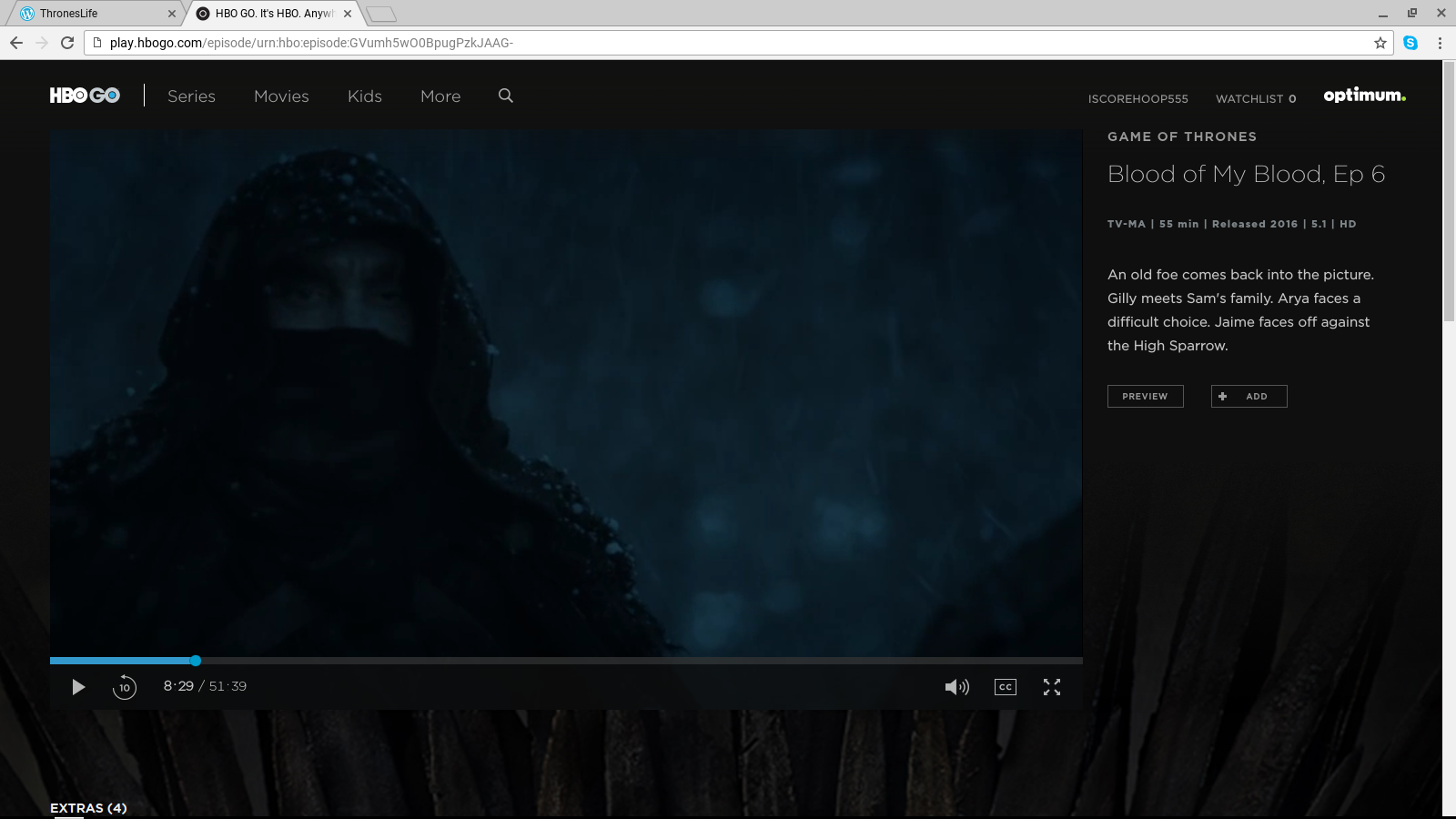Viewport: 1456px width, 819px height.
Task: Play the paused episode
Action: coord(78,687)
